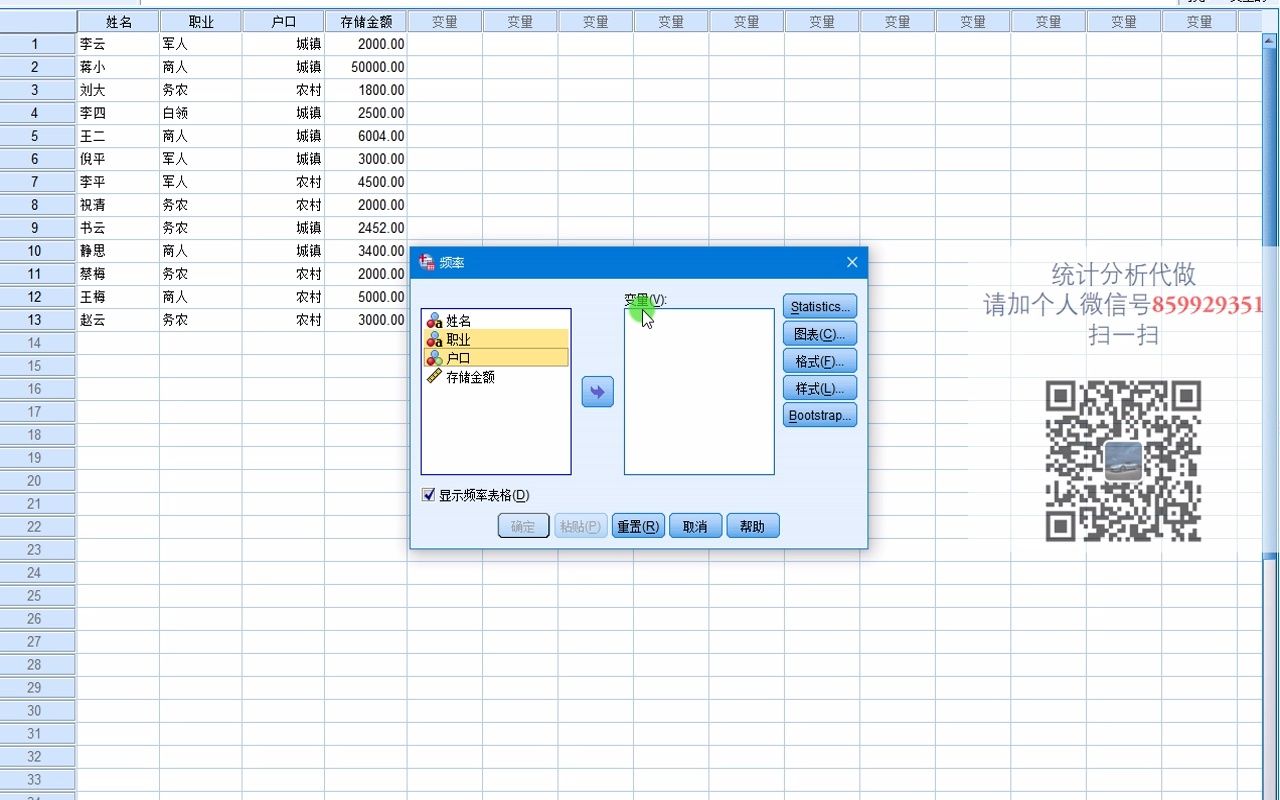
Task: Select row header 7
Action: (37, 182)
